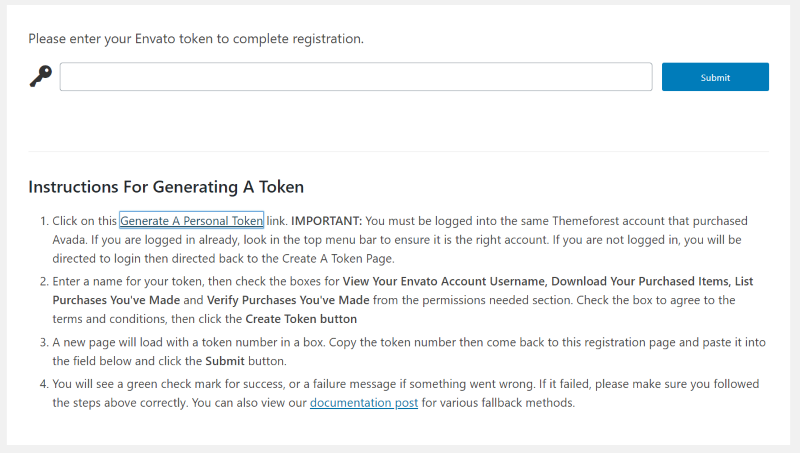Click the key icon beside the token field
This screenshot has width=800, height=453.
point(41,76)
